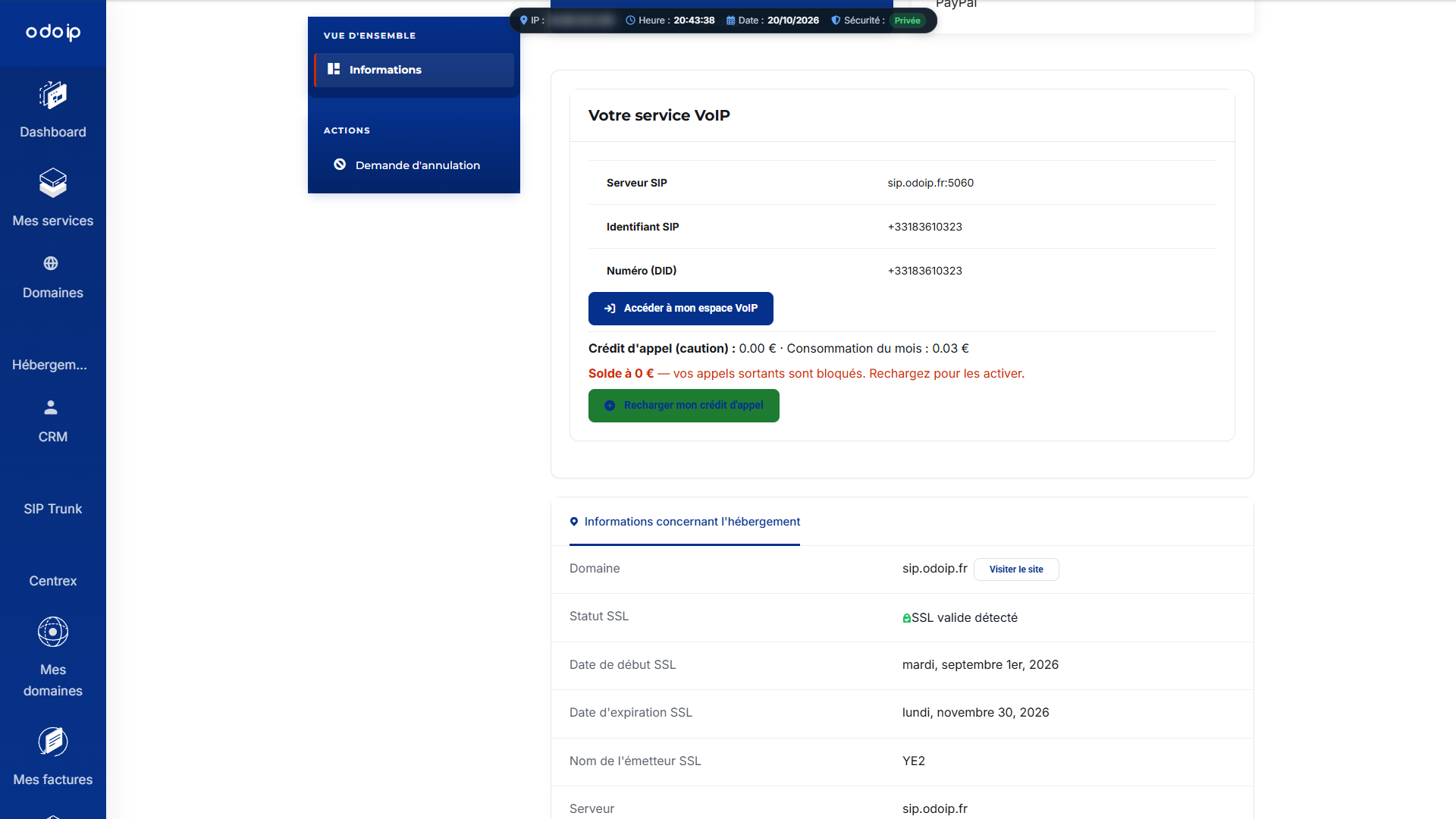Screen dimensions: 1456x819
Task: Click the pin icon on hosting information tab
Action: [x=574, y=522]
